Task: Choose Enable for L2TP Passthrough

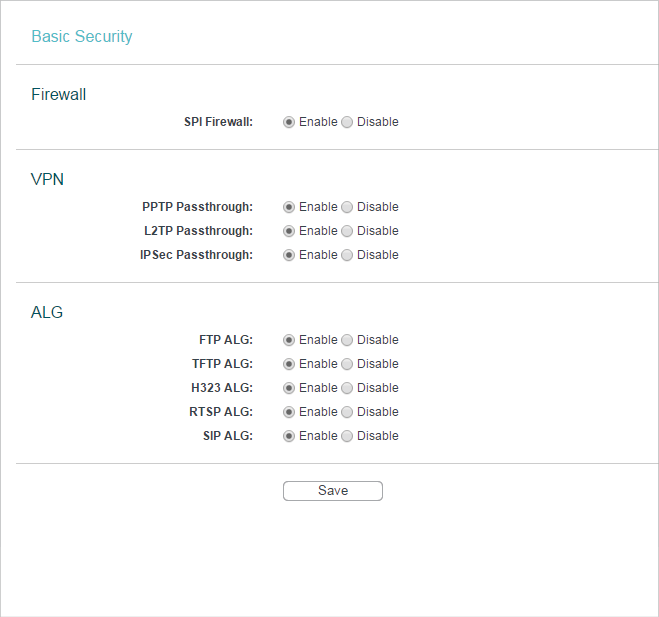Action: [289, 231]
